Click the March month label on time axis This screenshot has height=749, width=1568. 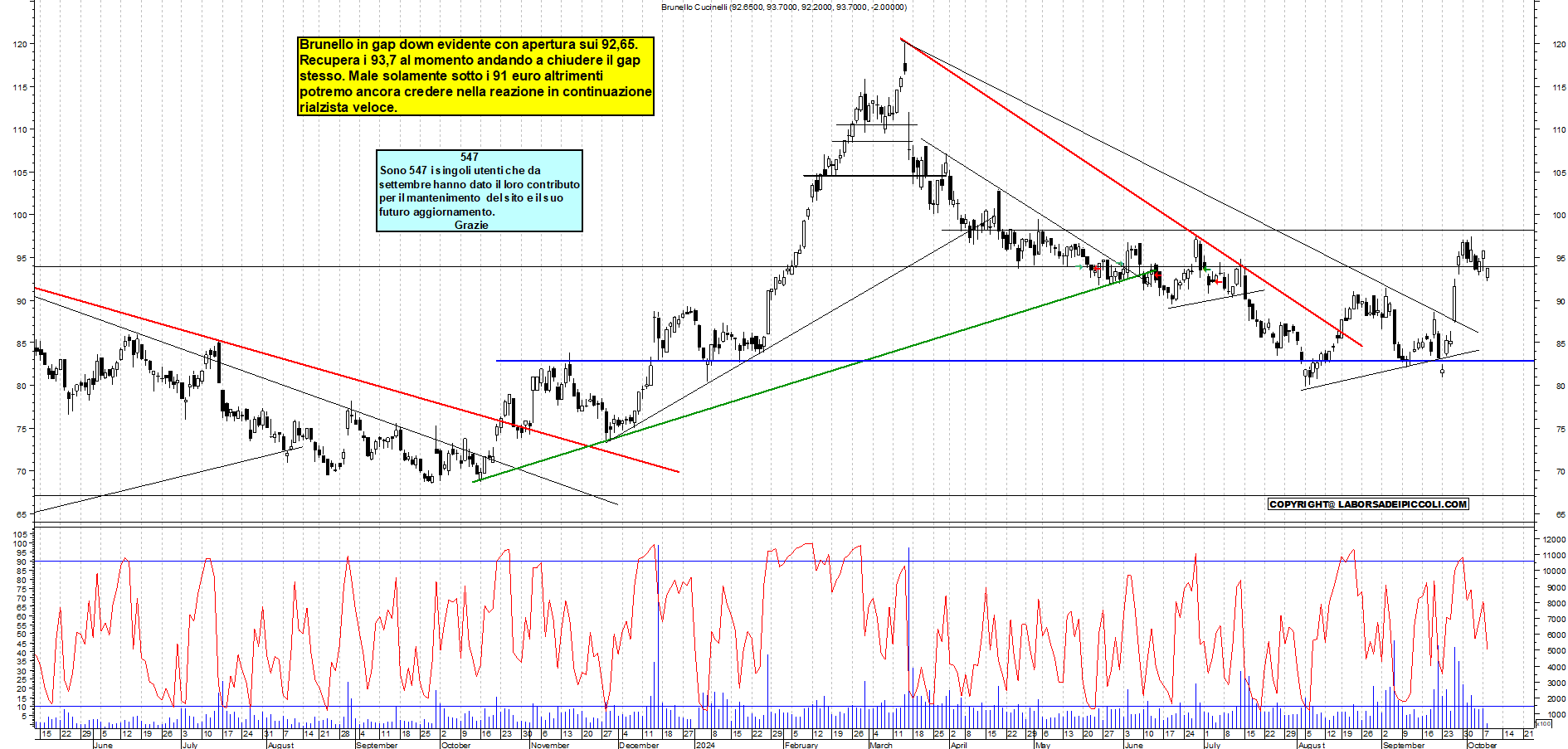click(881, 745)
